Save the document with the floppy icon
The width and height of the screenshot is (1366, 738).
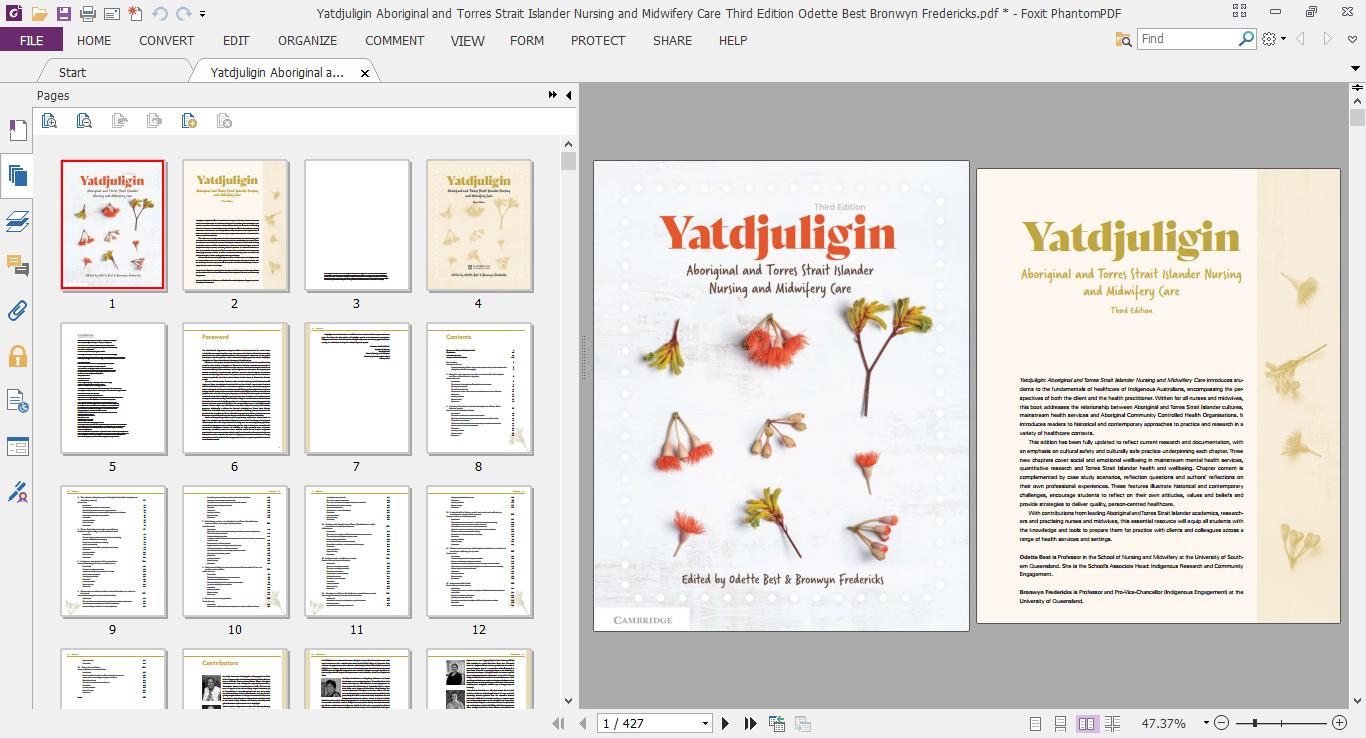pos(63,14)
